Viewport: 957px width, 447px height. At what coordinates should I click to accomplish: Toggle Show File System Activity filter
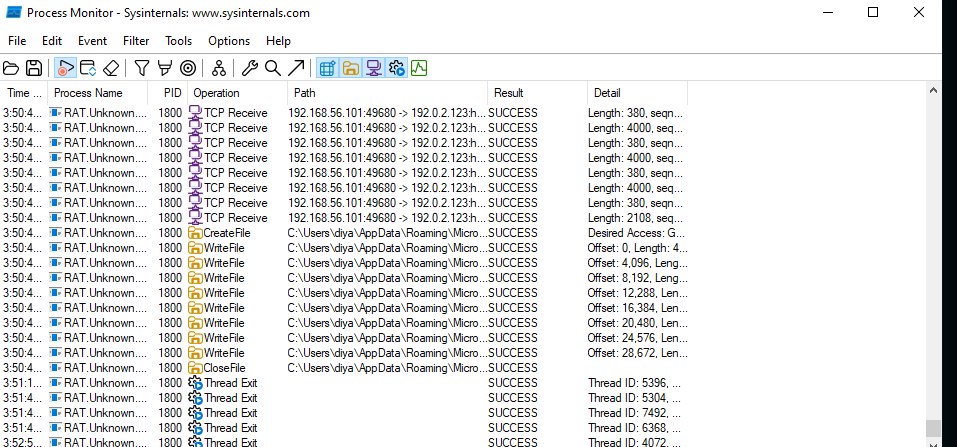(350, 68)
